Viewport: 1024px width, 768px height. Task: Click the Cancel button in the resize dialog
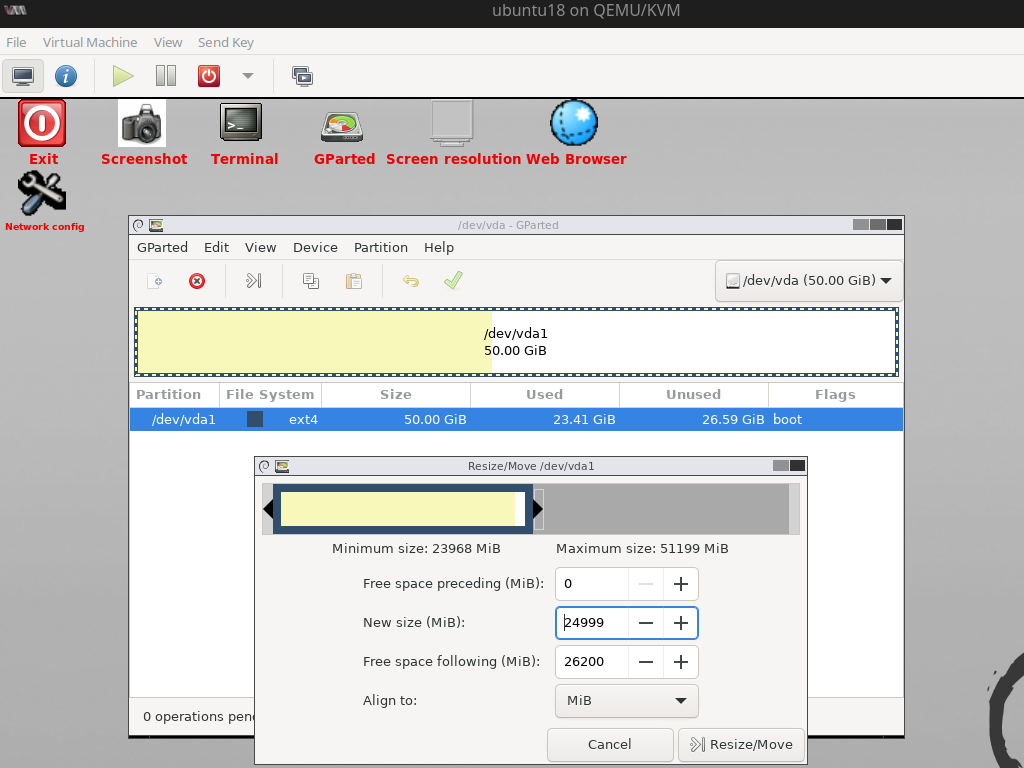[610, 744]
